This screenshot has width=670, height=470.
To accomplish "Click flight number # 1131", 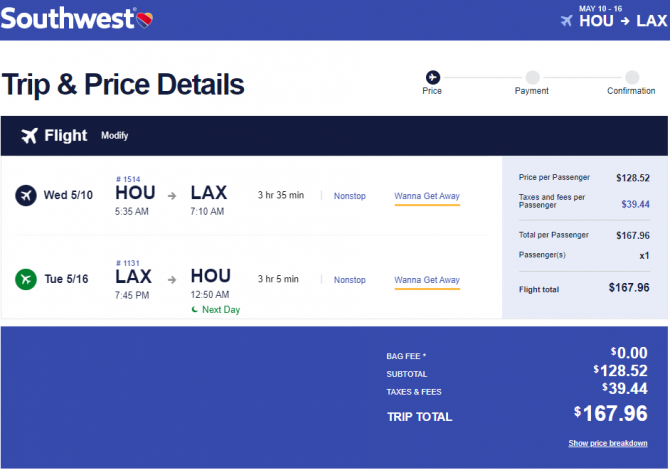I will tap(128, 263).
